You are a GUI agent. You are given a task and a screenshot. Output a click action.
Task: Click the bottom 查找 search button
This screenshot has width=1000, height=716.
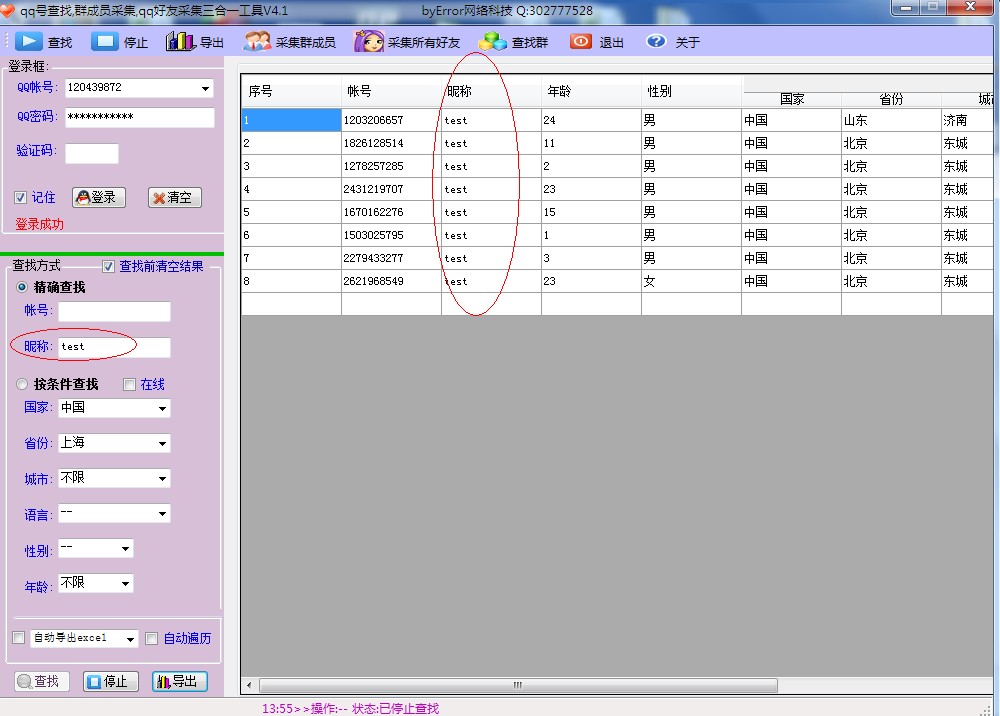[x=41, y=682]
